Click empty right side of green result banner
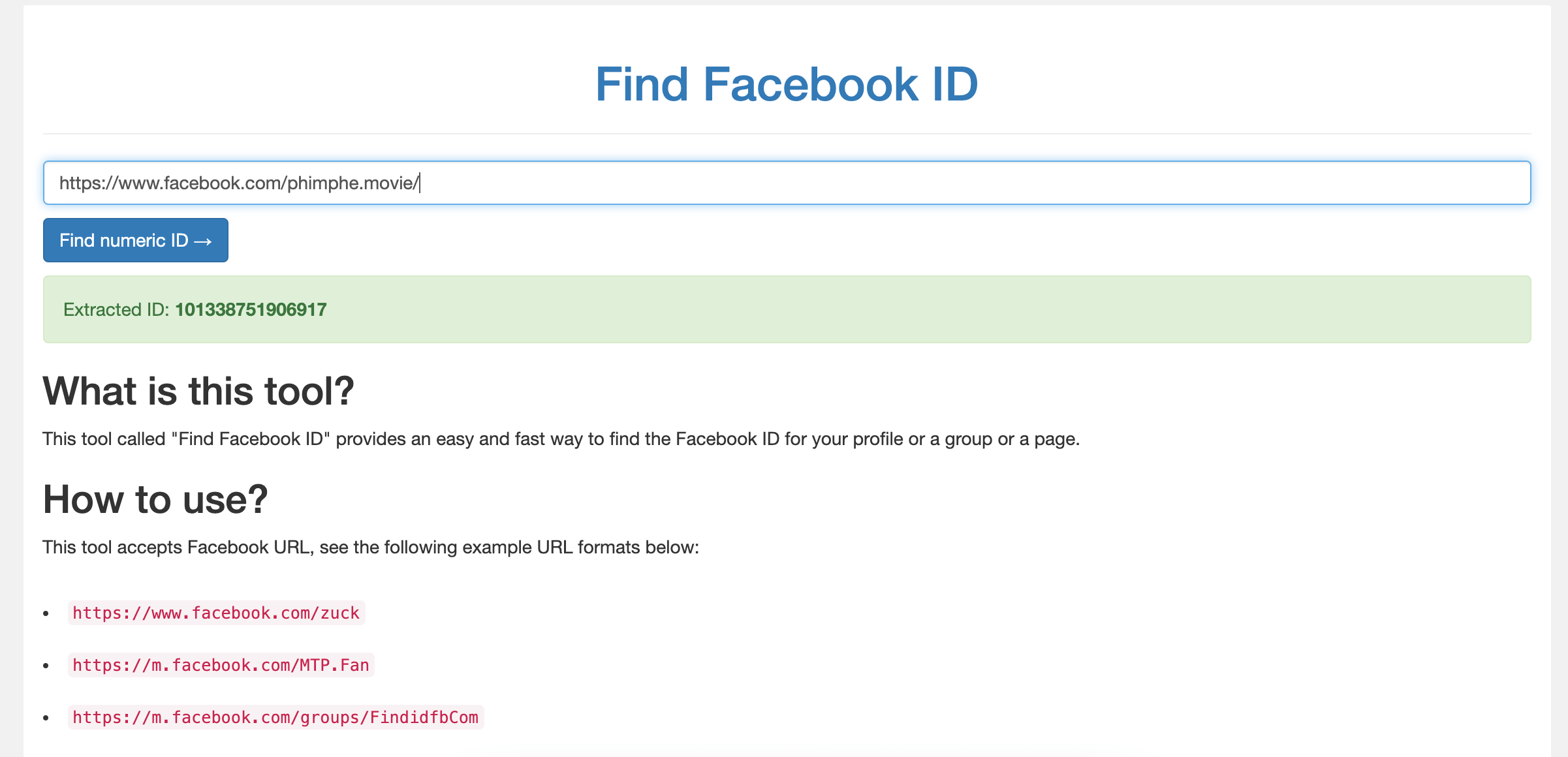This screenshot has width=1568, height=757. tap(1110, 309)
